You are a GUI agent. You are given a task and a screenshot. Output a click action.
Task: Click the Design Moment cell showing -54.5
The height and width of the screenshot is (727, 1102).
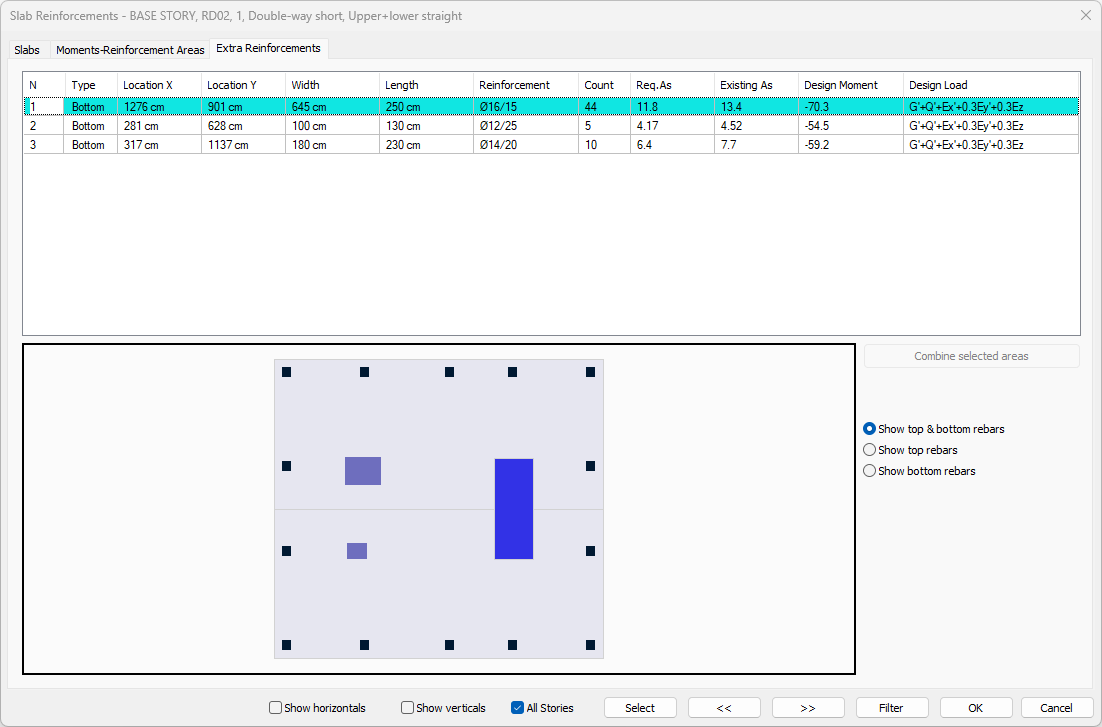tap(850, 126)
